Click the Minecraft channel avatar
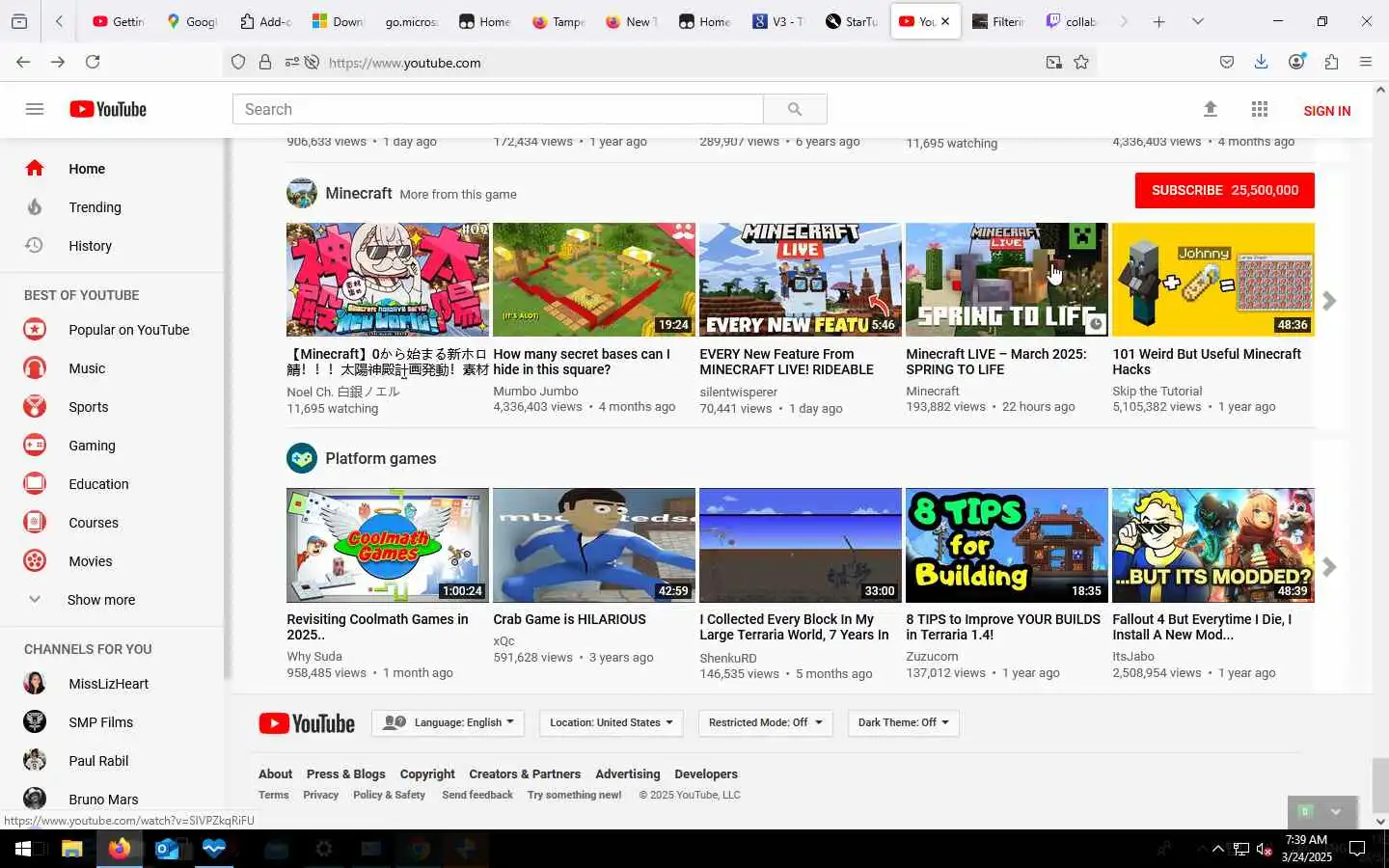Viewport: 1389px width, 868px height. click(x=302, y=193)
